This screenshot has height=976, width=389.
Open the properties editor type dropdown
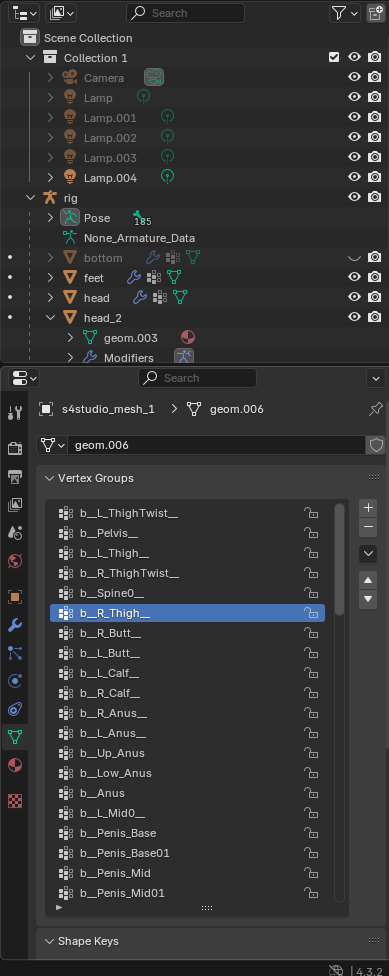point(25,378)
